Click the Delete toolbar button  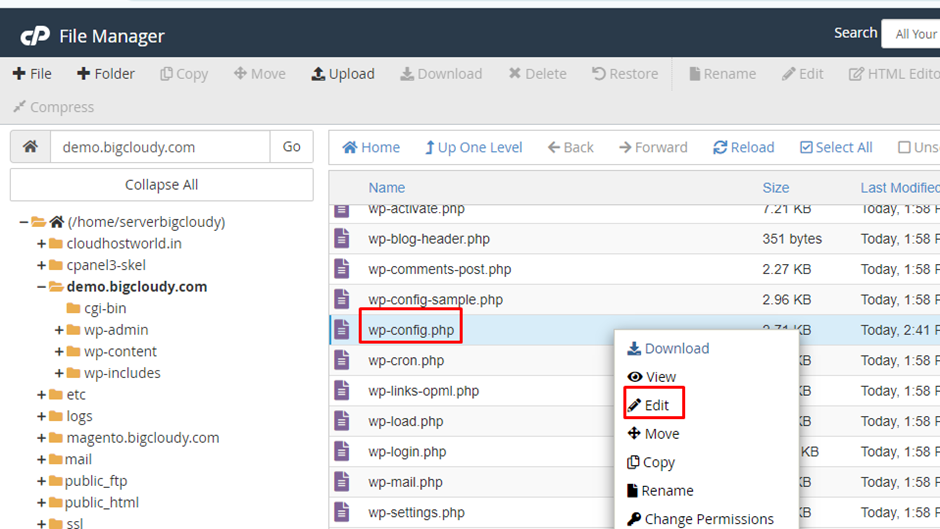pyautogui.click(x=538, y=74)
